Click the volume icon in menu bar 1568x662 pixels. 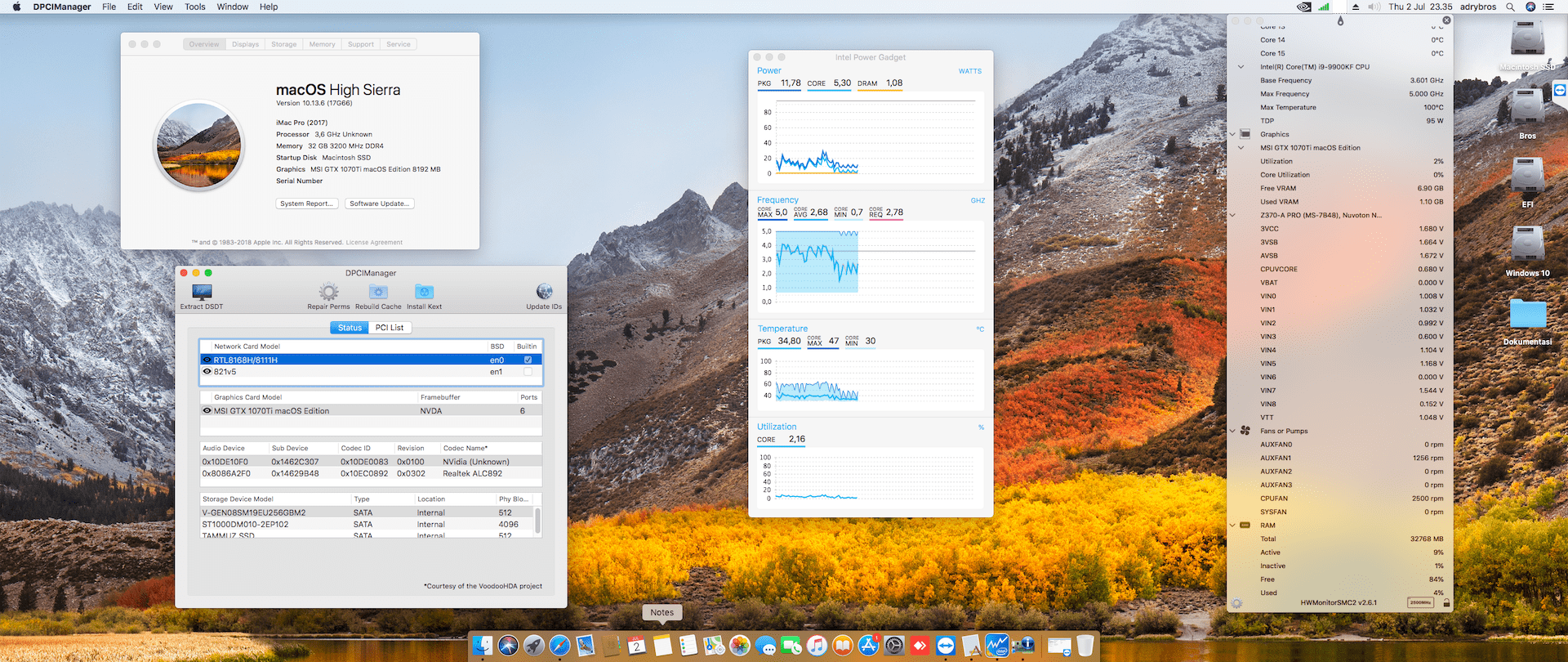coord(1374,7)
